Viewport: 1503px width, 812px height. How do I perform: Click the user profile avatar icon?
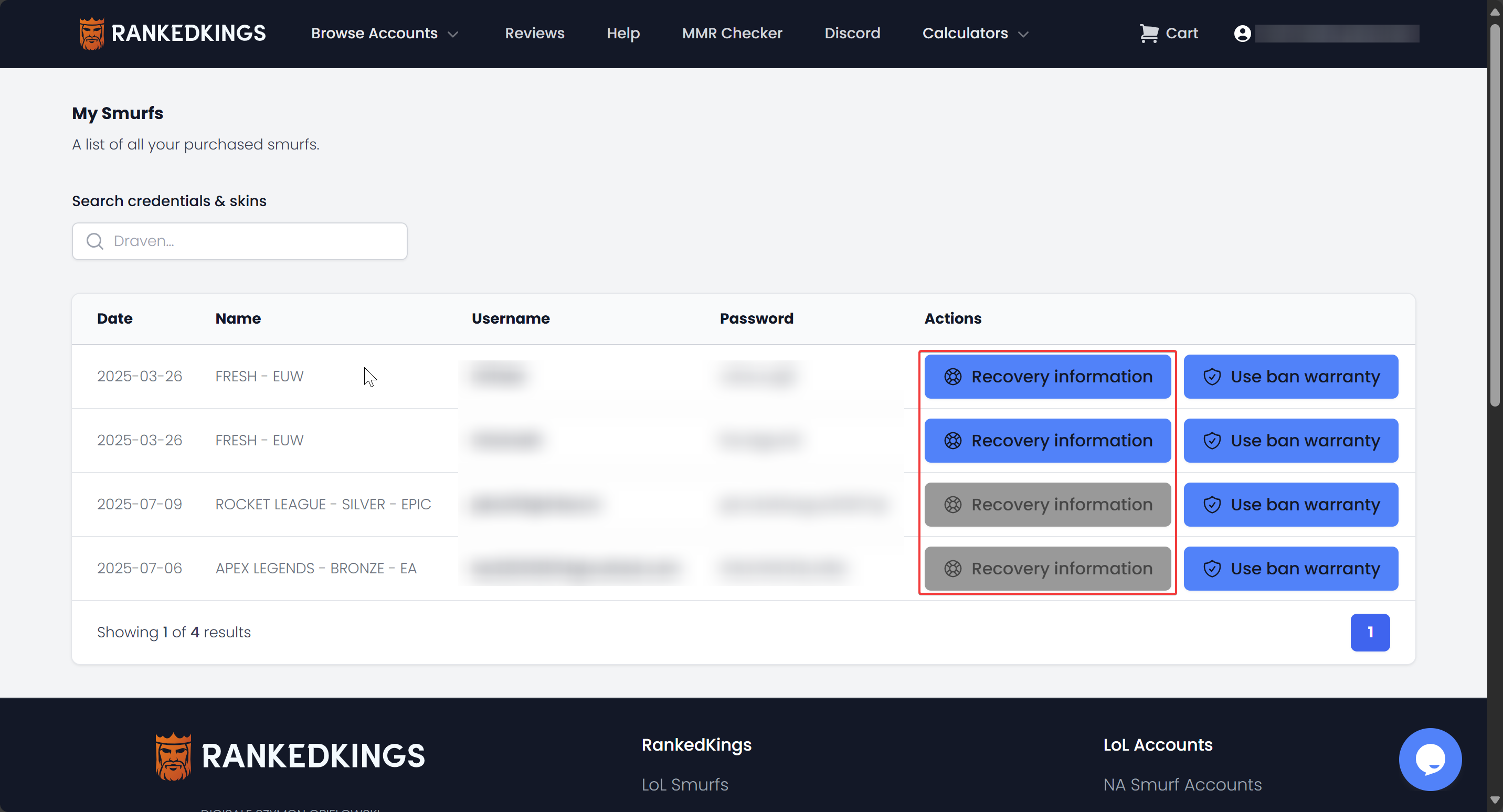pyautogui.click(x=1242, y=34)
